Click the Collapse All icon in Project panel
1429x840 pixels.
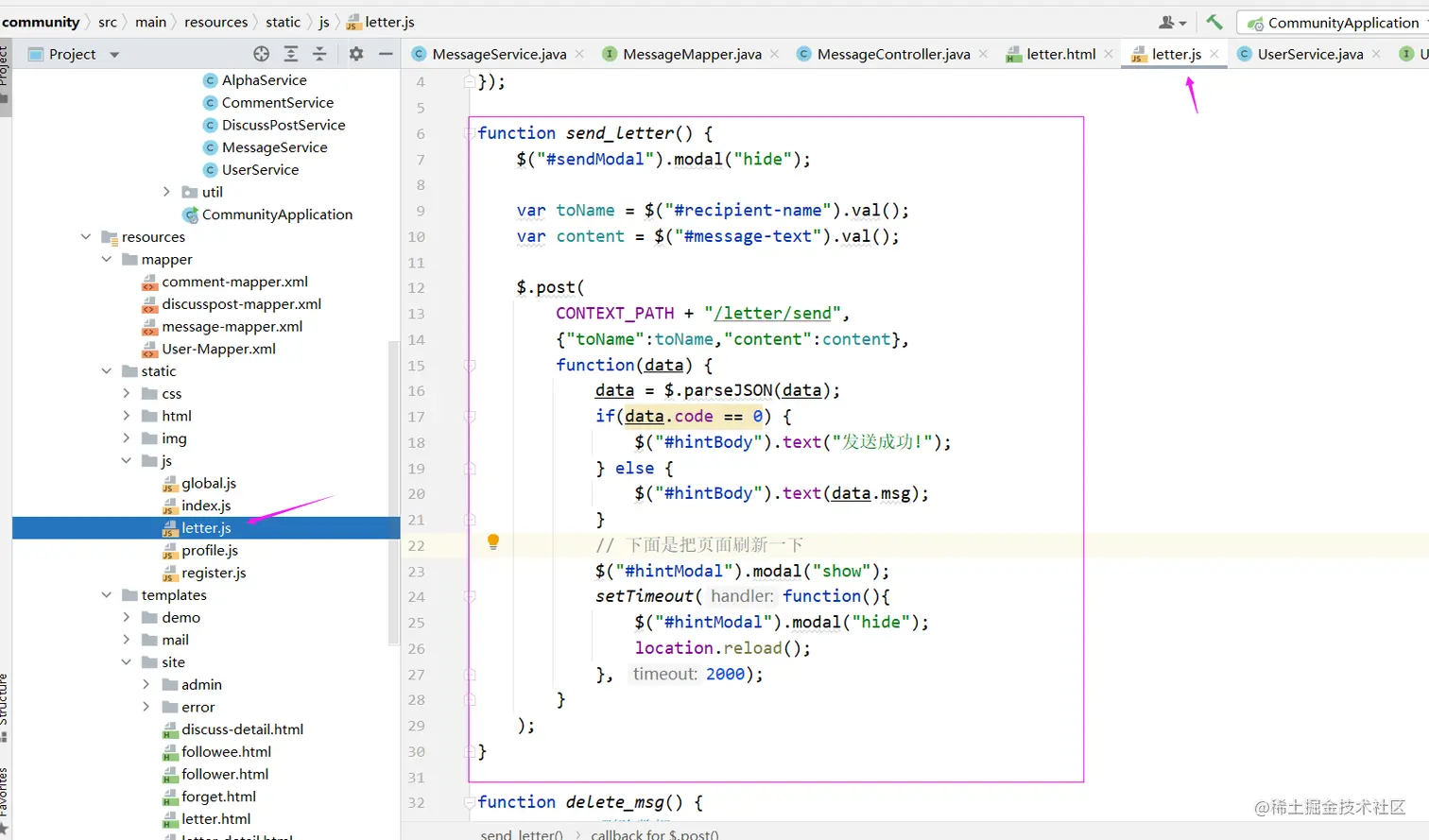pyautogui.click(x=319, y=54)
